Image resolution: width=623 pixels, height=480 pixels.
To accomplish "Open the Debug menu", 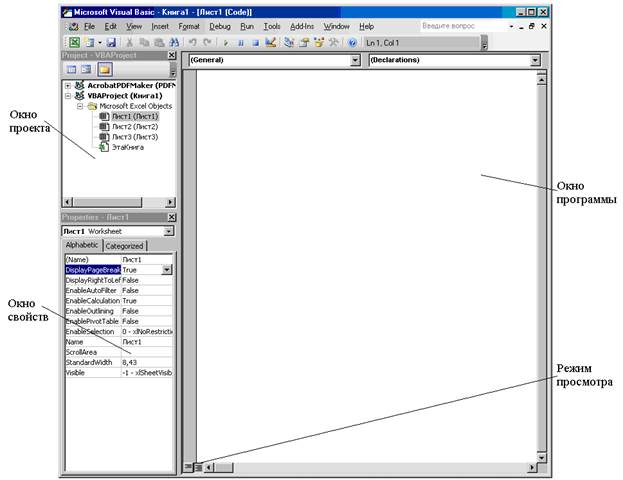I will point(220,27).
